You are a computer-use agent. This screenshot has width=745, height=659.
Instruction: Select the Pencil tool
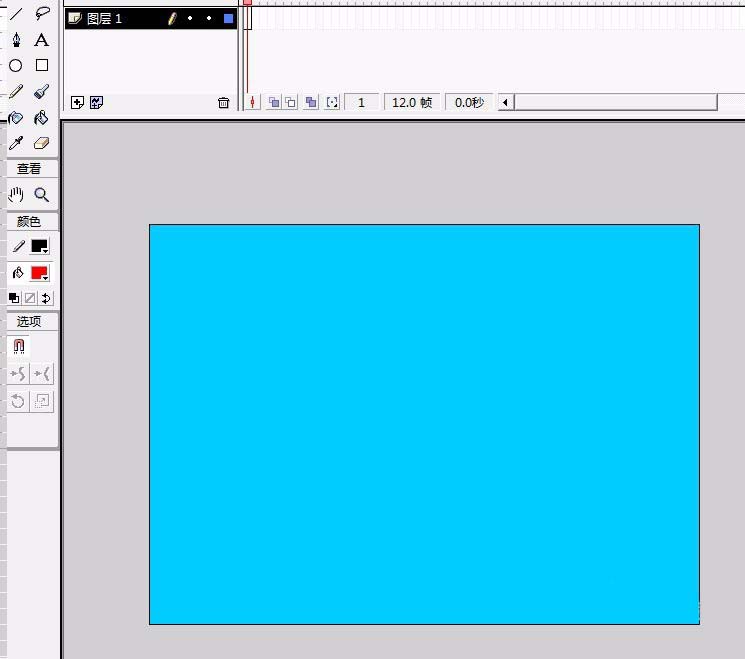click(x=16, y=91)
